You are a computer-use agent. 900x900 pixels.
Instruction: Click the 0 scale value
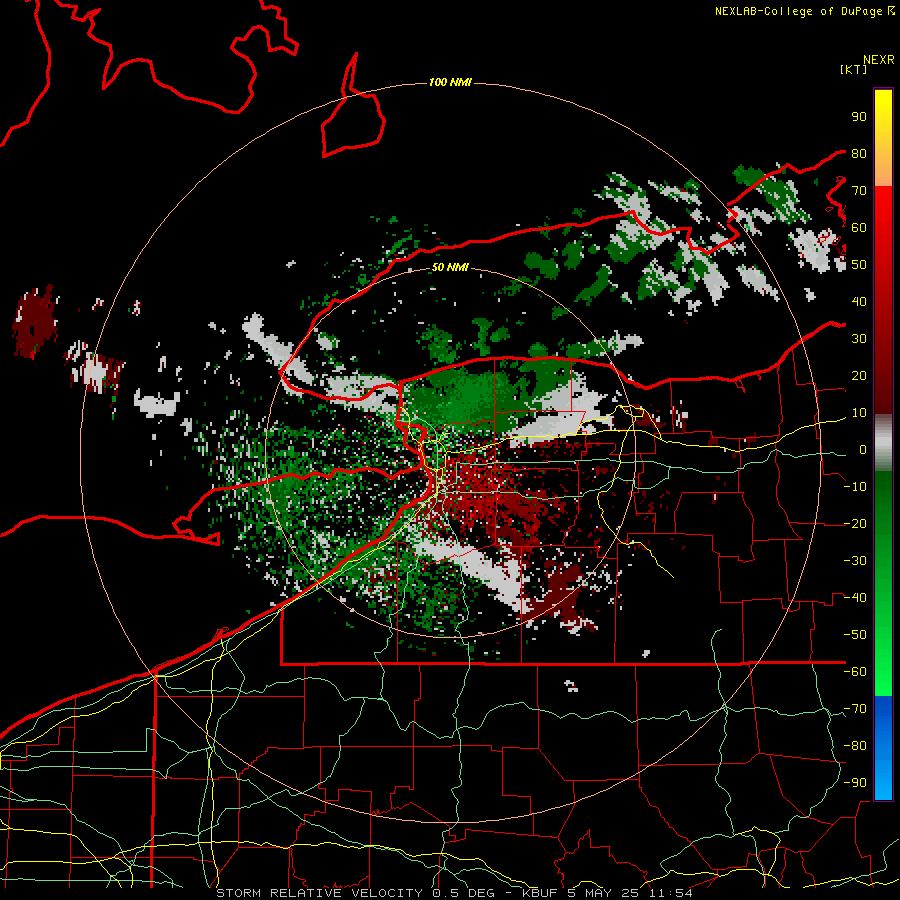pos(863,449)
